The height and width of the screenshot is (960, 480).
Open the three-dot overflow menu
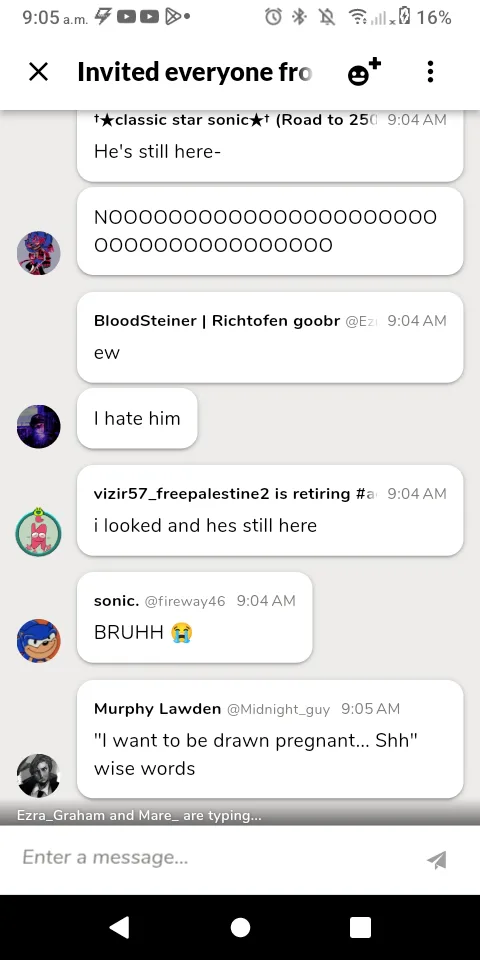(430, 72)
